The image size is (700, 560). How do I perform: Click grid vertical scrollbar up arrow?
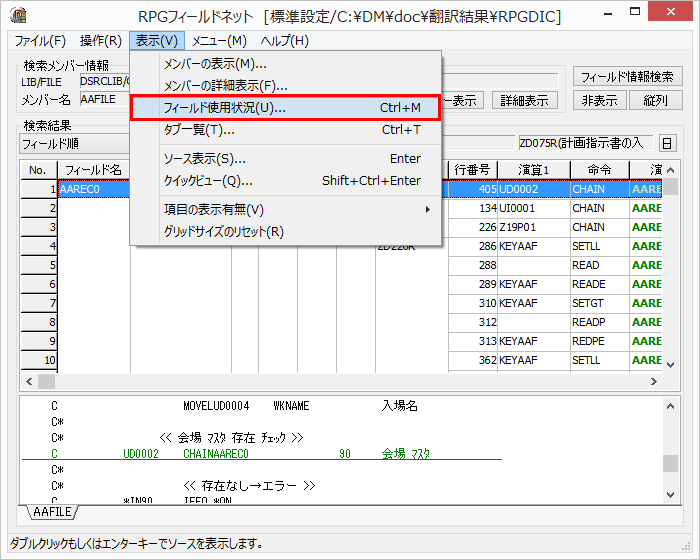[x=670, y=170]
